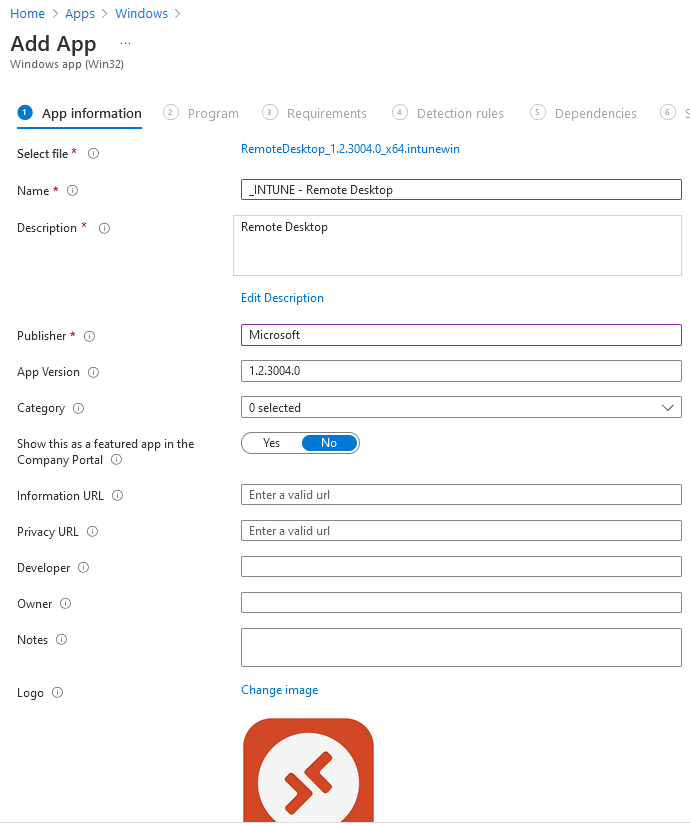
Task: Go to Windows breadcrumb
Action: (141, 14)
